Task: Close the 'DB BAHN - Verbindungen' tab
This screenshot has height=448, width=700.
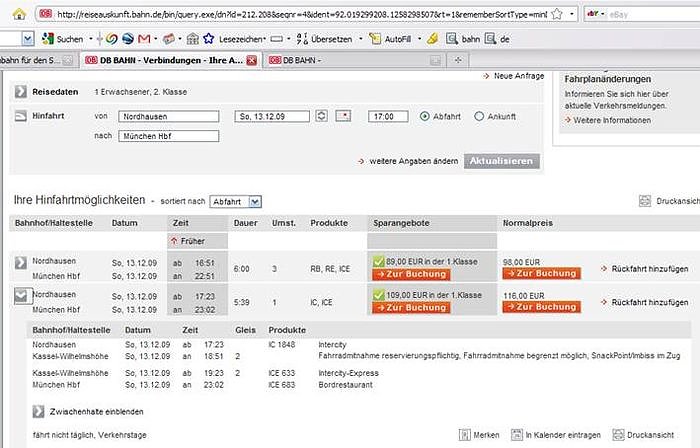Action: [251, 60]
